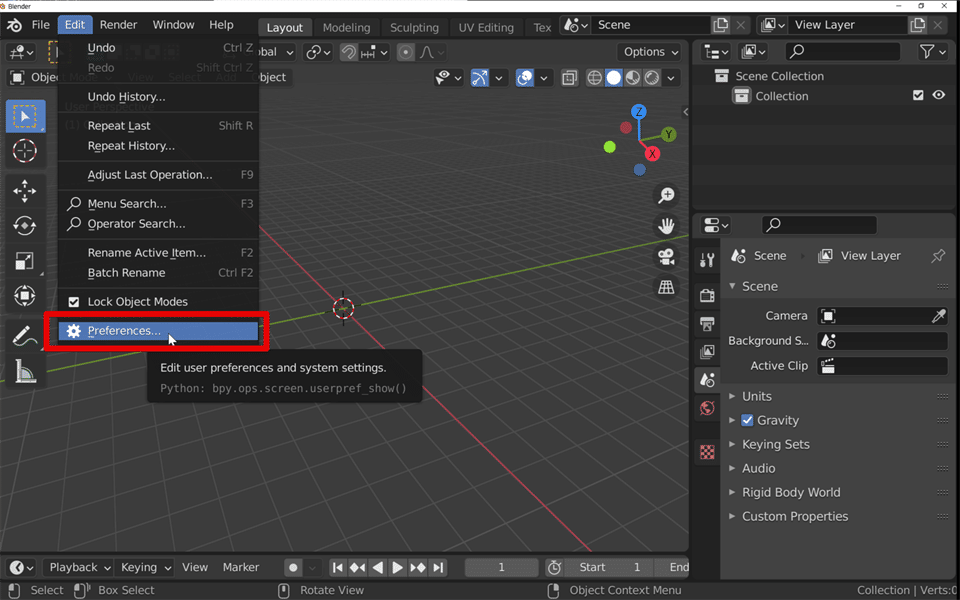Choose Batch Rename menu entry

(x=159, y=273)
